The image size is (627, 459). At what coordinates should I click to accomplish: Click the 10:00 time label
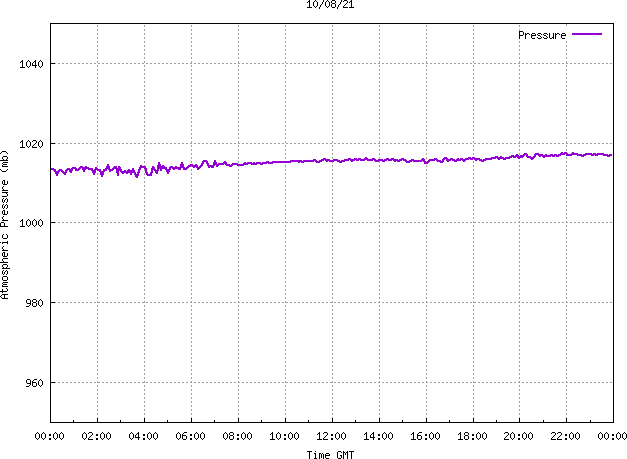tap(284, 436)
